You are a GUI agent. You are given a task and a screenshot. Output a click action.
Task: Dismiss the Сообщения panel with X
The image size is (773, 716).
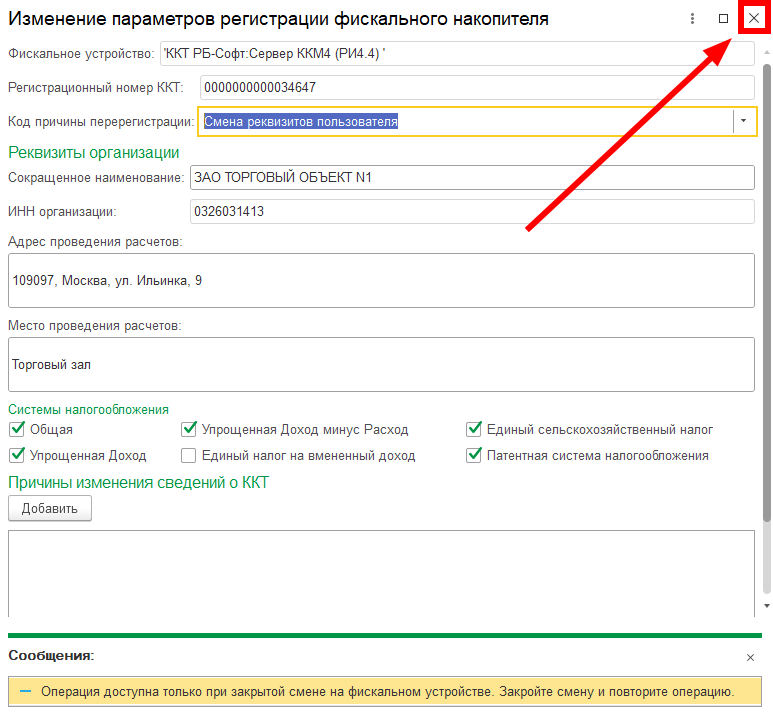click(x=751, y=657)
